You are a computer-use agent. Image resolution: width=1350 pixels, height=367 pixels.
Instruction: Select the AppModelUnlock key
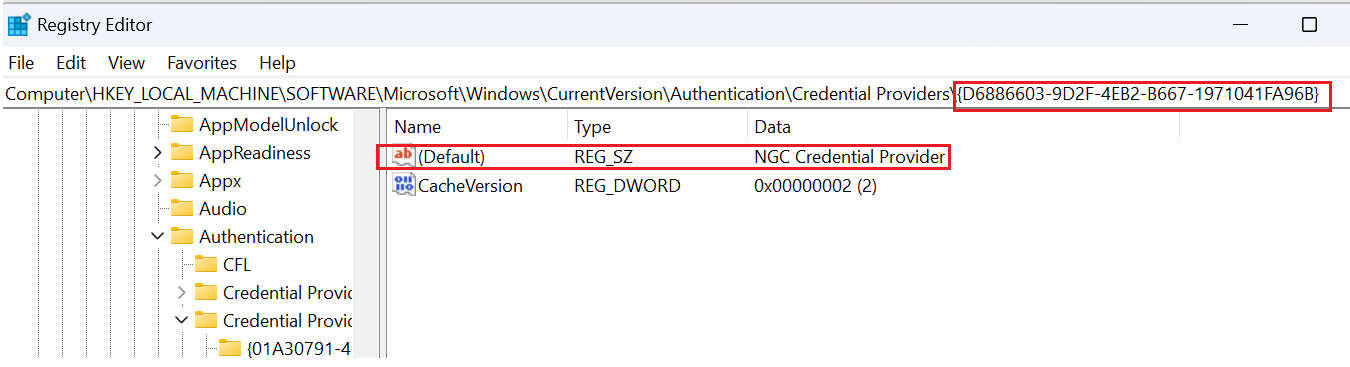268,125
